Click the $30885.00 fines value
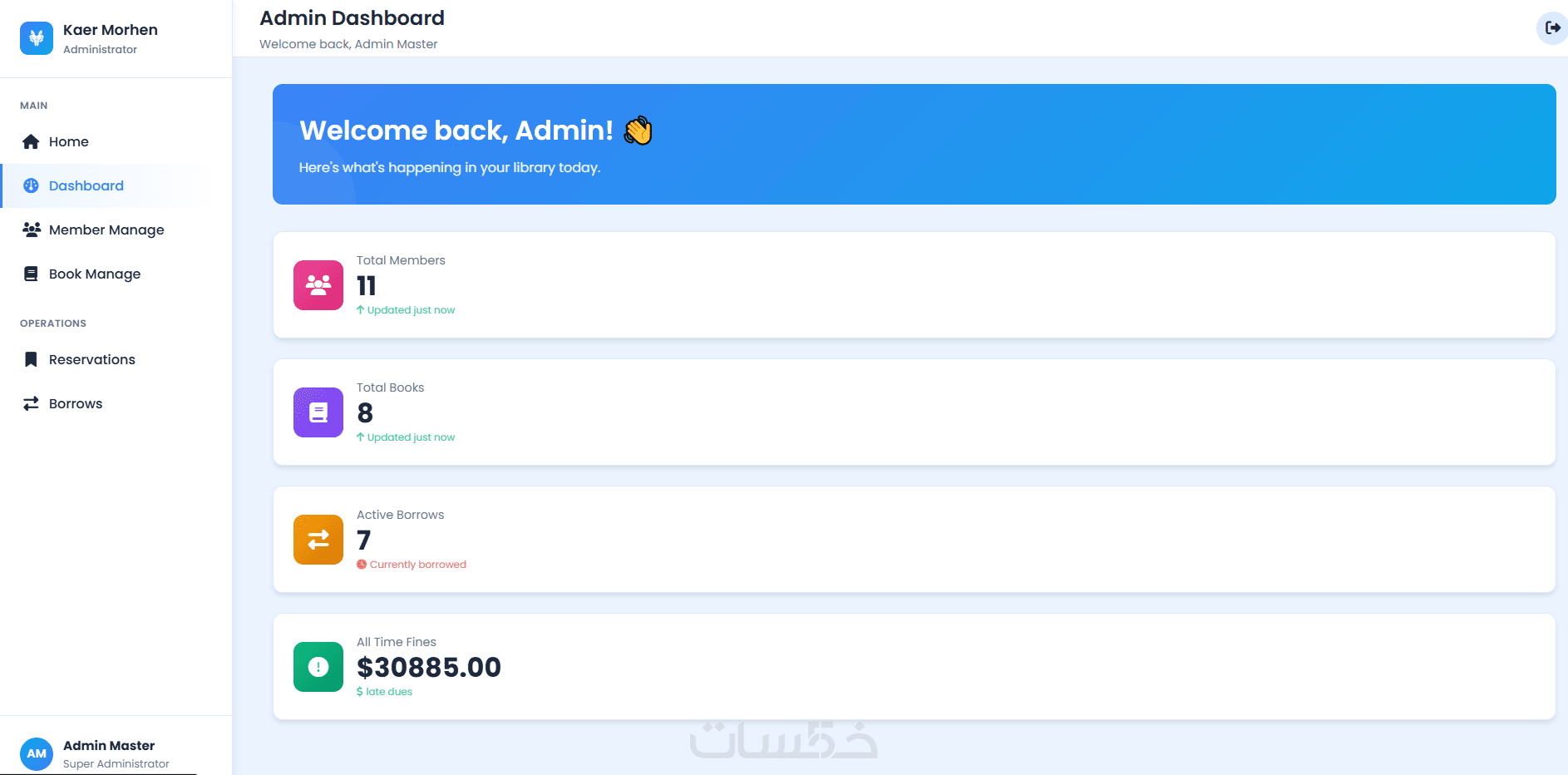Screen dimensions: 1568x775 (x=429, y=667)
